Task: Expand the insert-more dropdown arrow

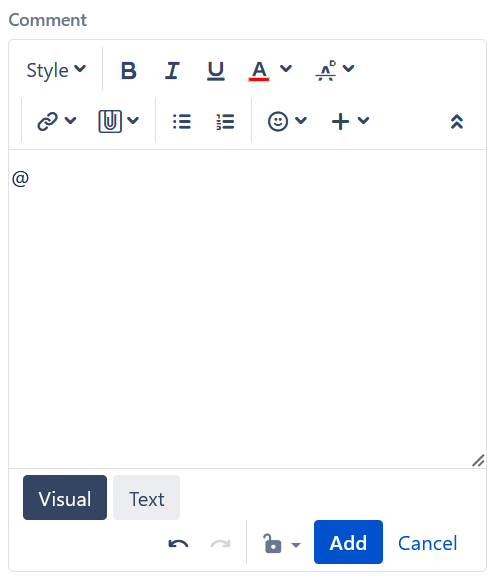Action: point(363,120)
